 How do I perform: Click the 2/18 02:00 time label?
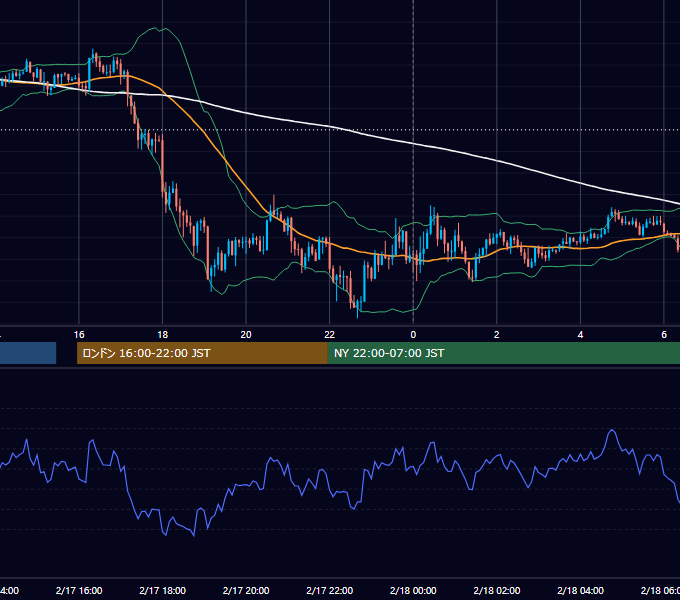(497, 590)
